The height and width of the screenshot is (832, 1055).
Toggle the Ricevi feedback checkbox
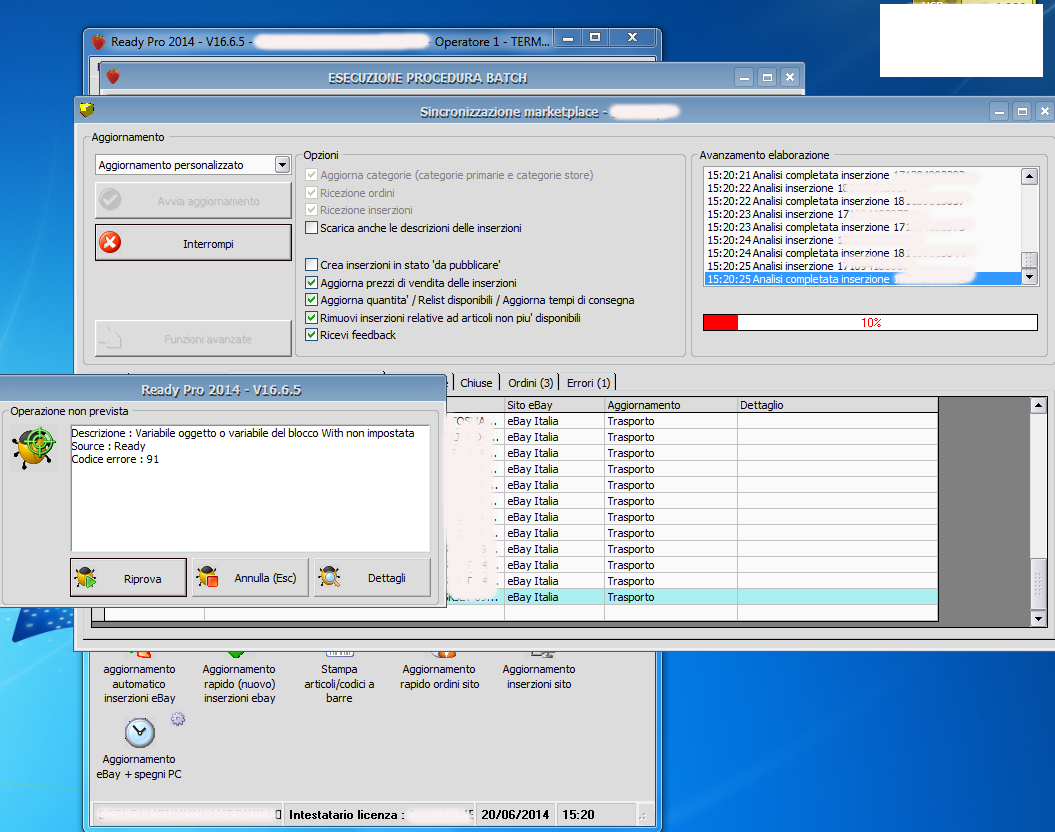coord(311,335)
